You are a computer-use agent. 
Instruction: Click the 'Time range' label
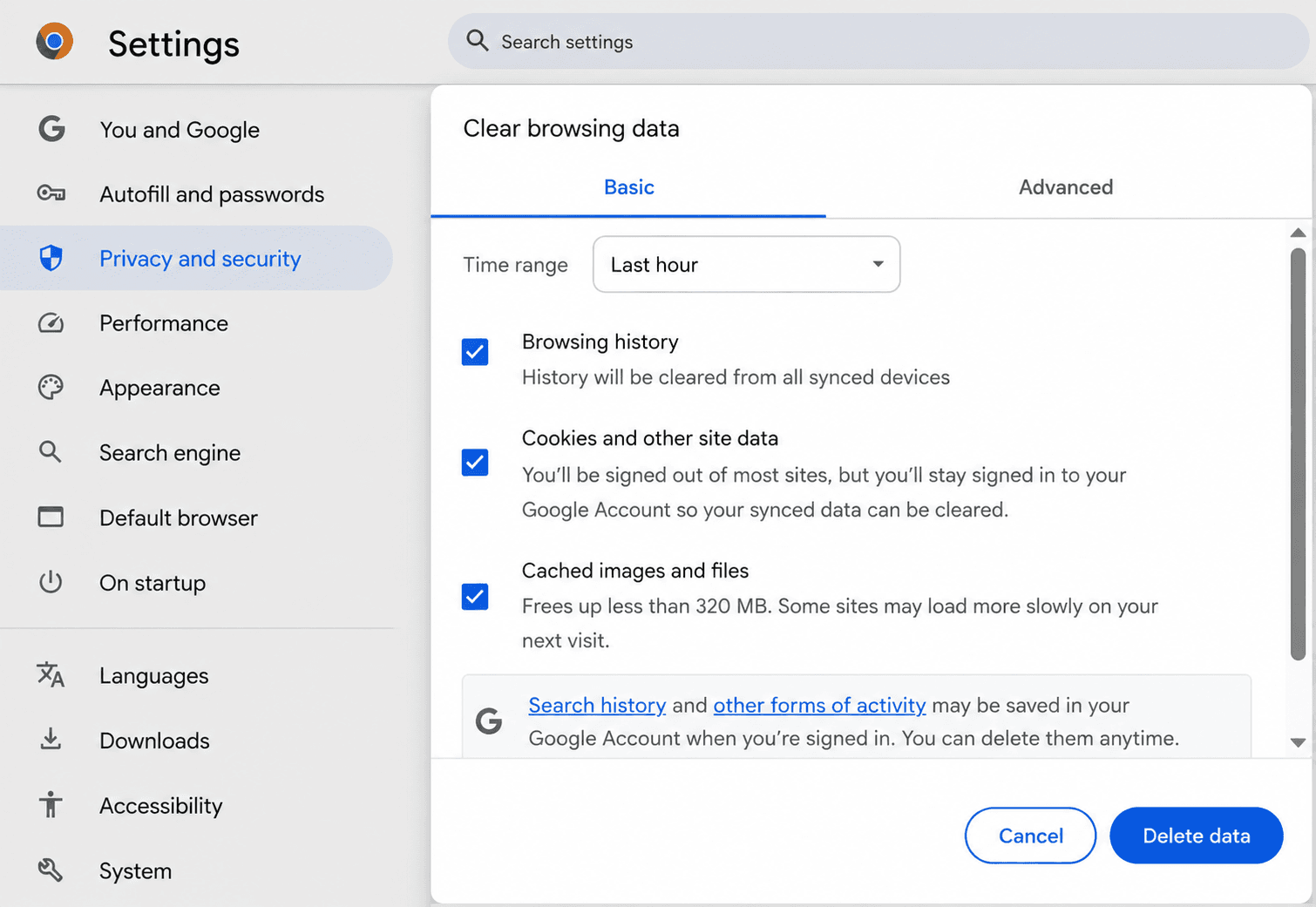515,265
